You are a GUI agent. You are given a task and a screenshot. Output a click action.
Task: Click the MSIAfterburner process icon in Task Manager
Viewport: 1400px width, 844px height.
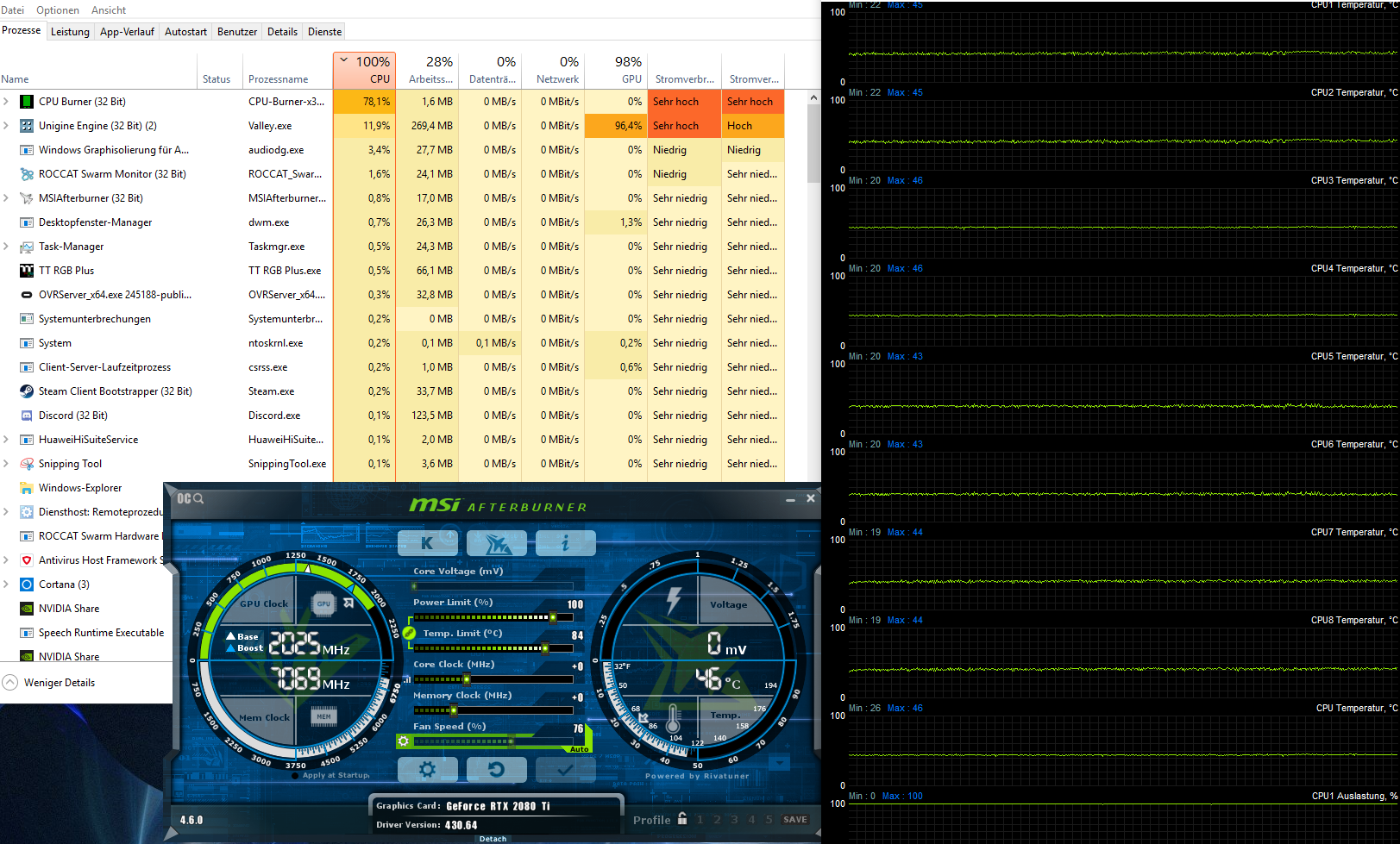[x=27, y=198]
